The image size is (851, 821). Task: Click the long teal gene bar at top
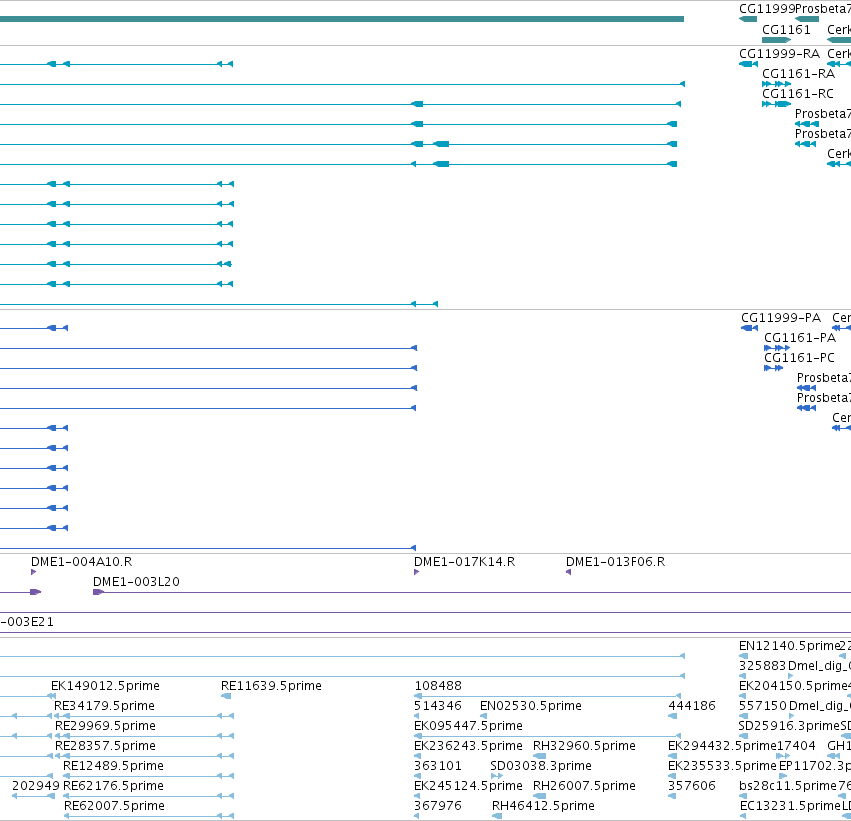(x=342, y=19)
